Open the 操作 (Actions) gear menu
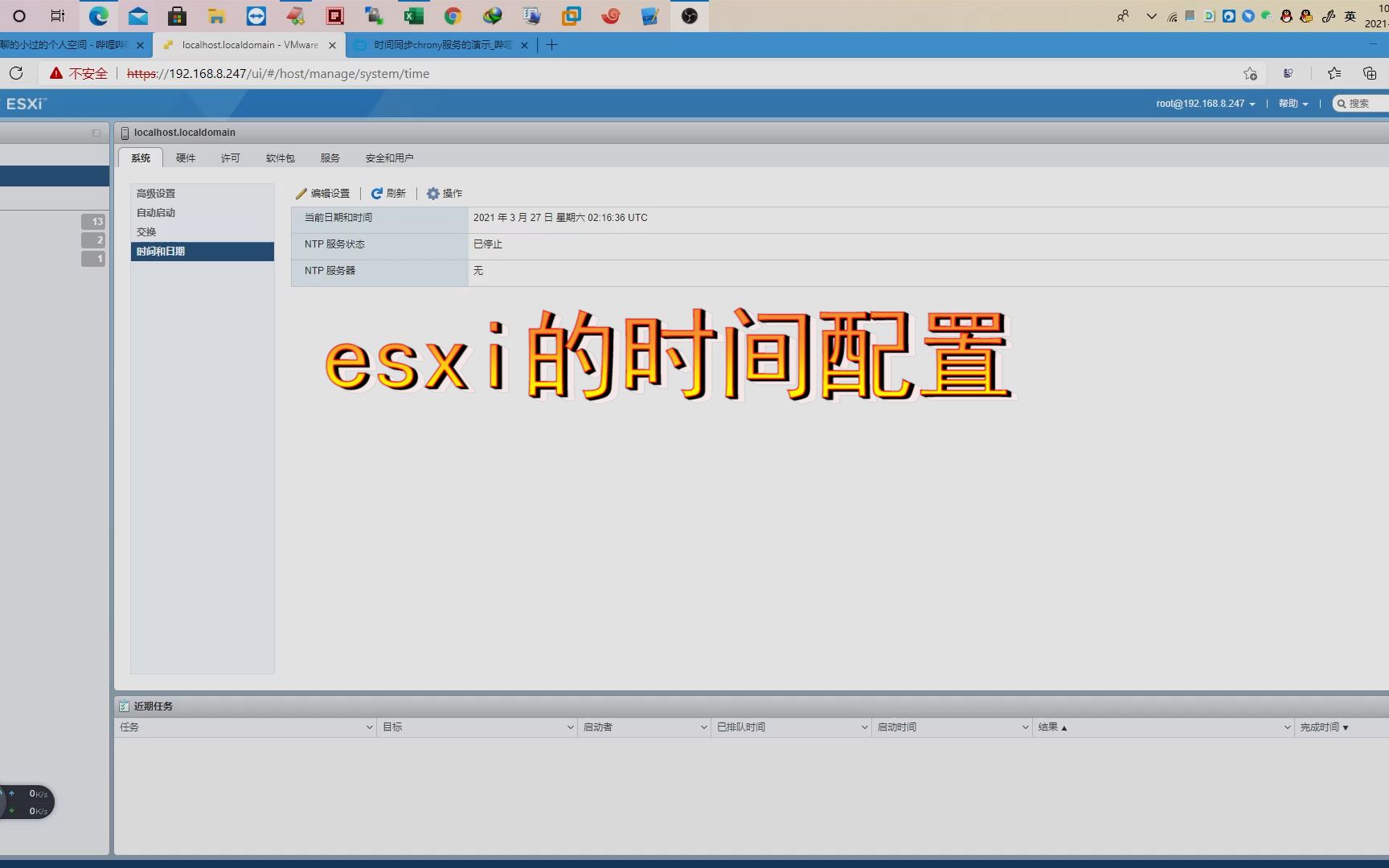The image size is (1389, 868). pyautogui.click(x=445, y=194)
